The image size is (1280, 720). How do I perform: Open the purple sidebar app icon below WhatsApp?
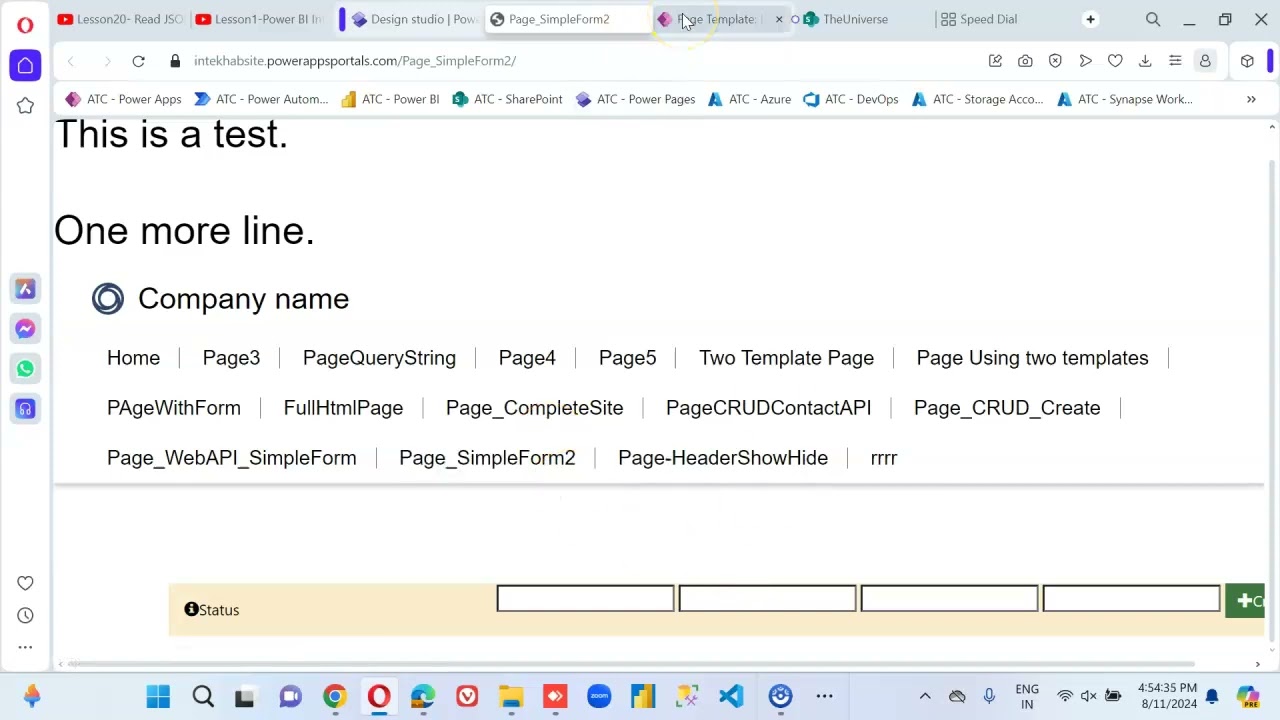coord(25,409)
